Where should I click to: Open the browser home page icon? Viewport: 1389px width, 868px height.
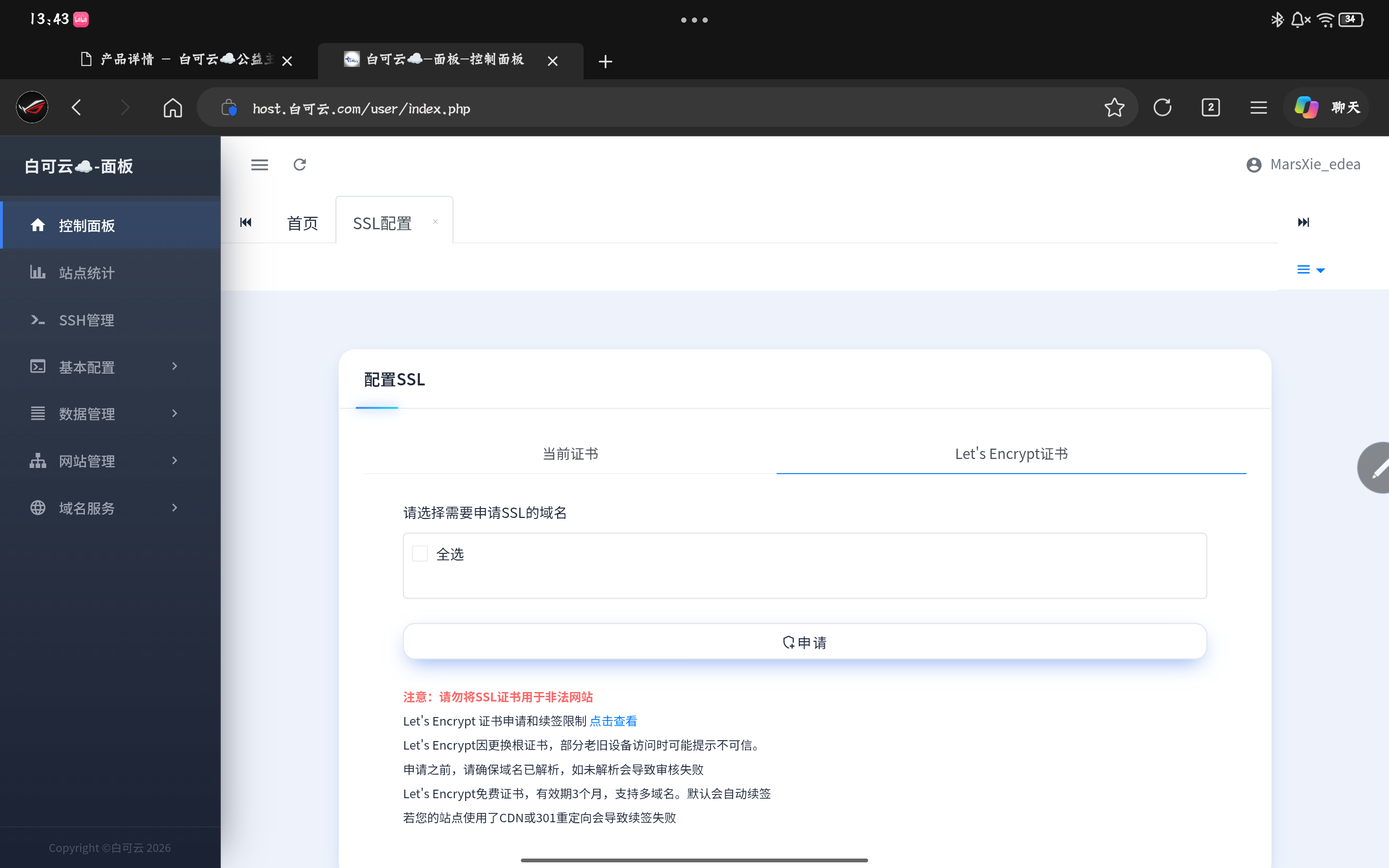pos(173,108)
